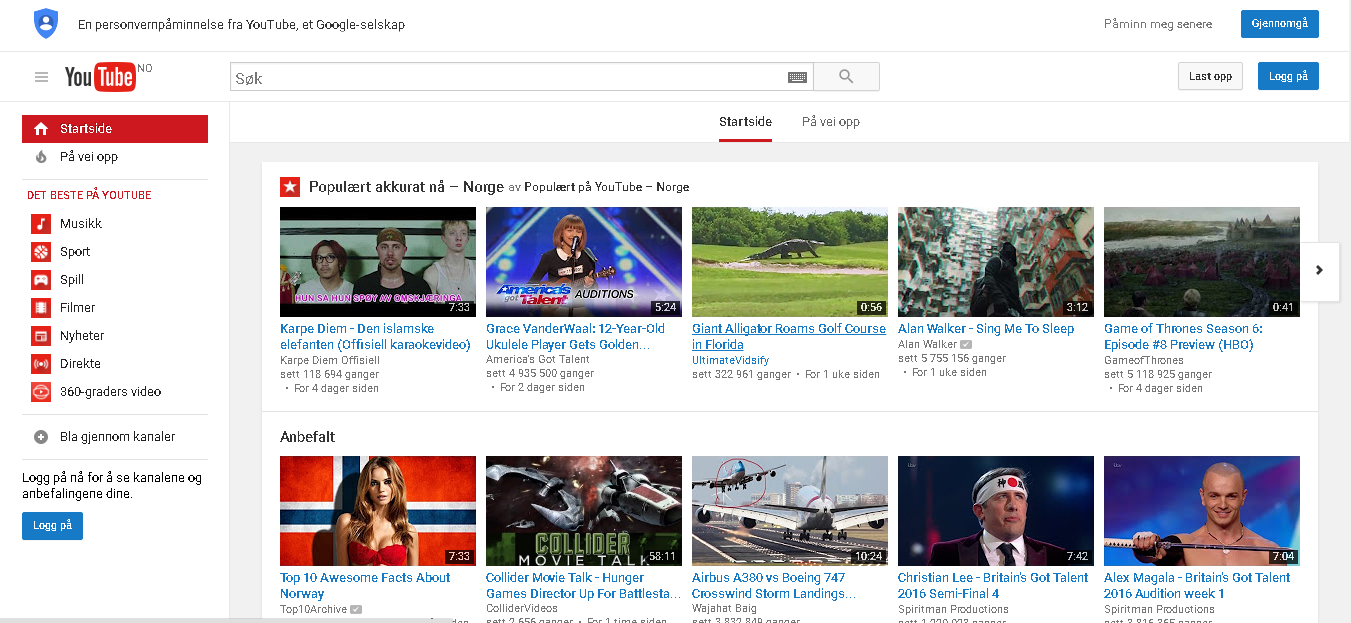Screen dimensions: 1351x623
Task: Show next popular videos with arrow
Action: (x=1319, y=270)
